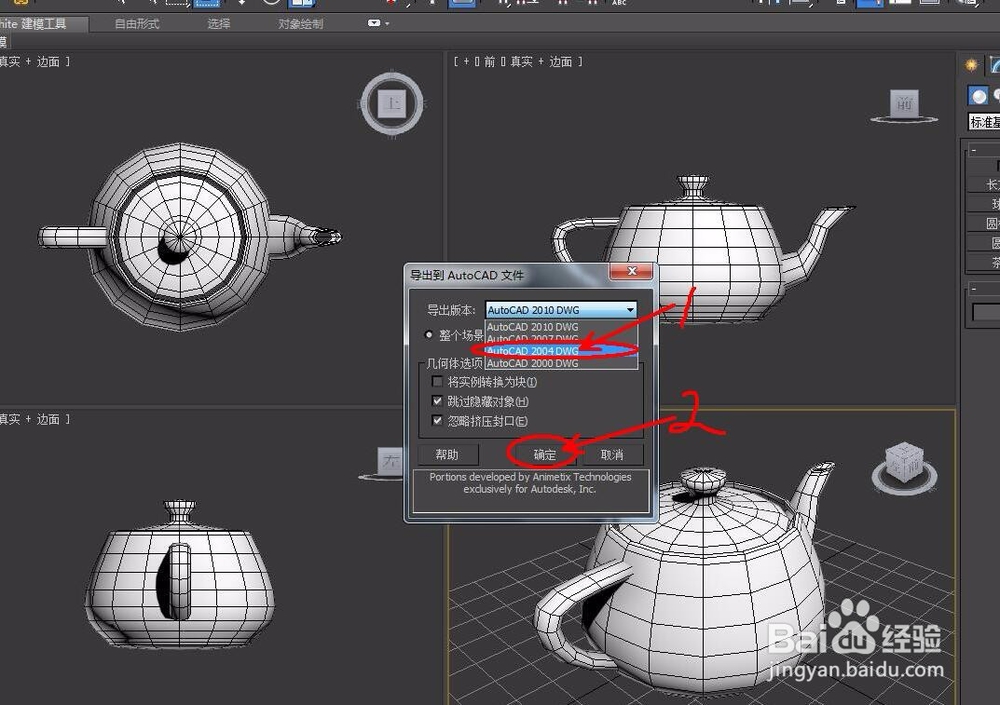Confirm the export with the 确定 button
1000x705 pixels.
545,454
